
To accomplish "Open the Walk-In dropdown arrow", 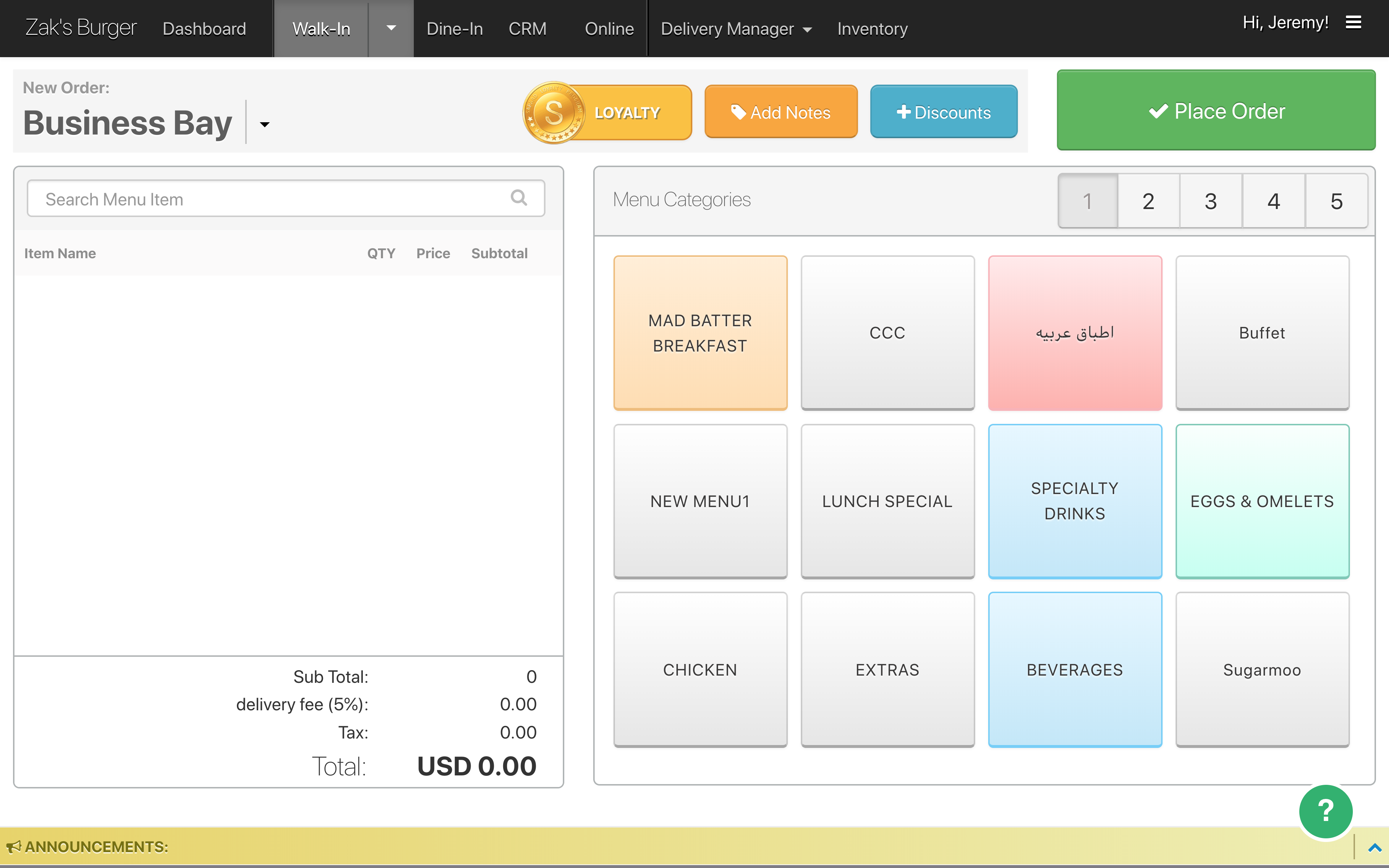I will click(x=391, y=27).
